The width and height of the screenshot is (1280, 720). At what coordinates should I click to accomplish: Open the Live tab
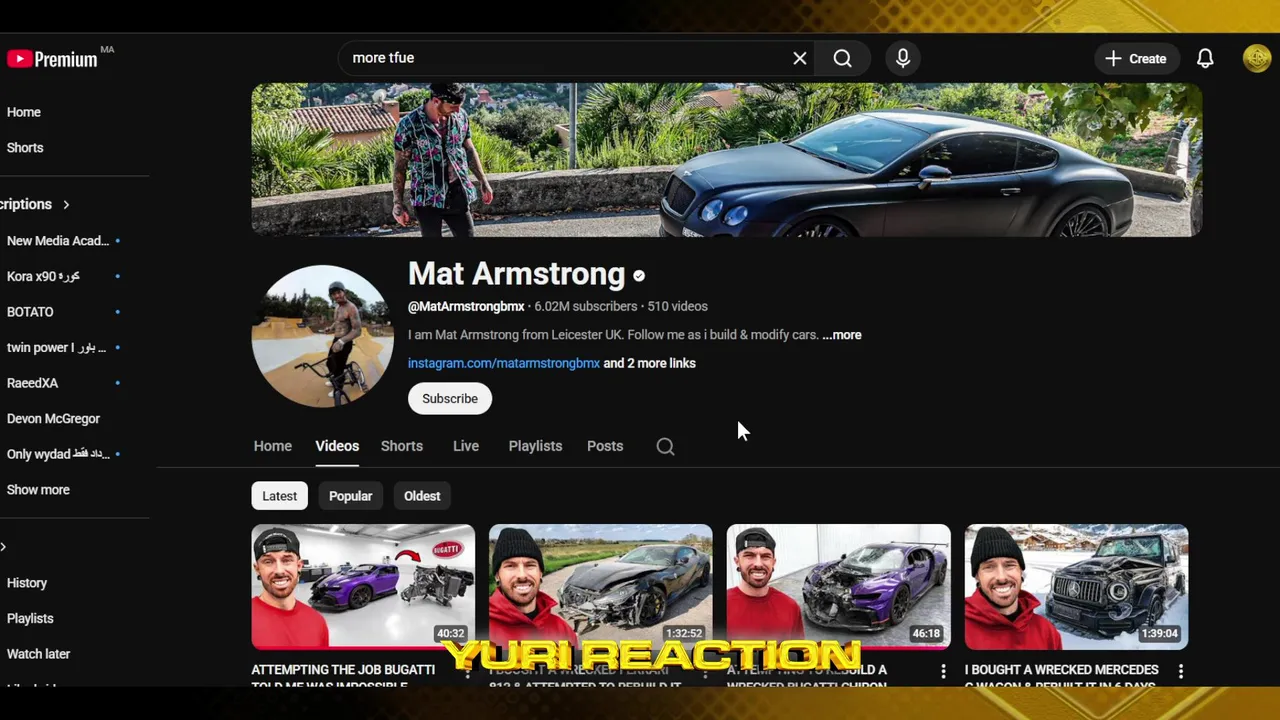tap(466, 446)
